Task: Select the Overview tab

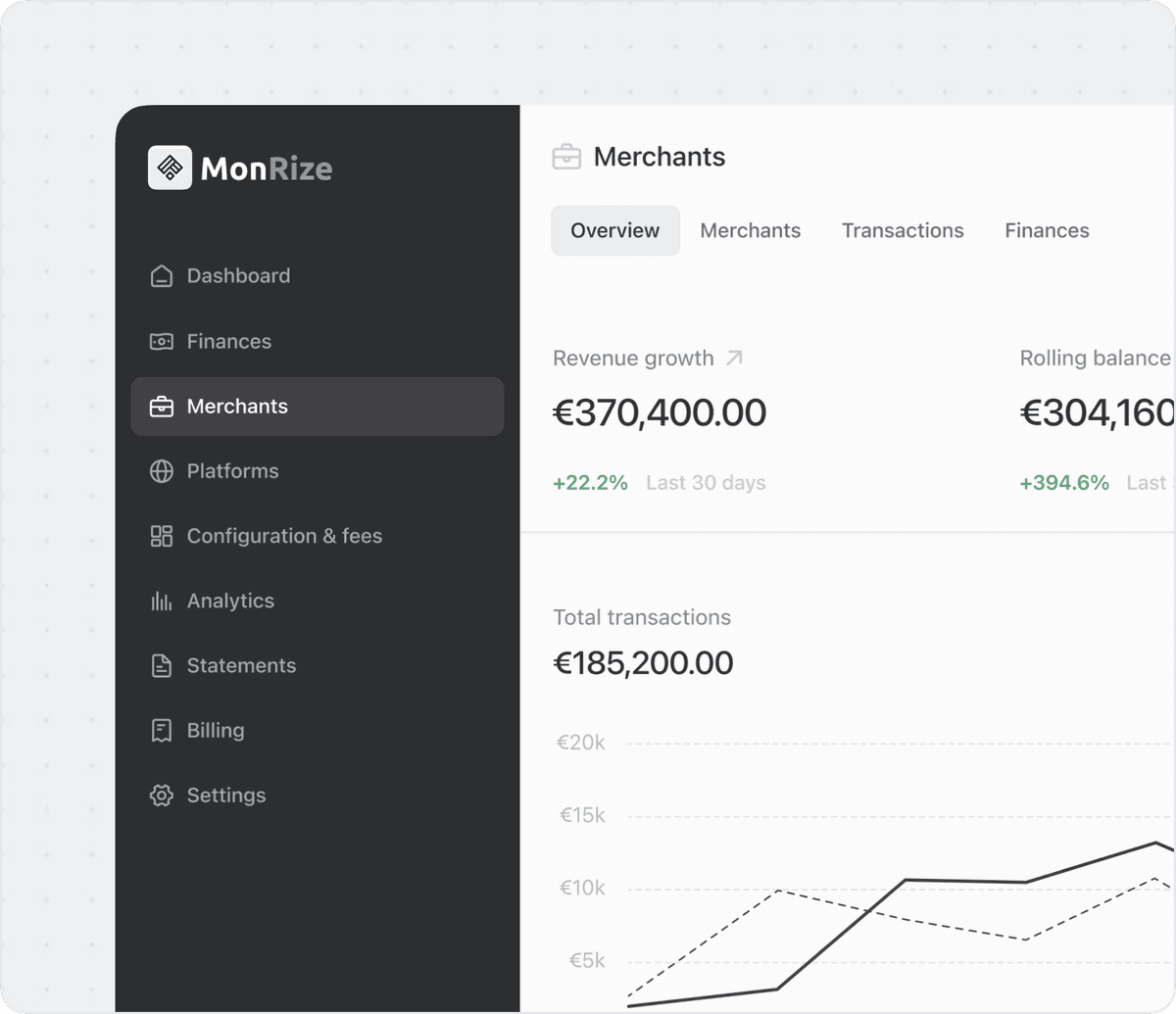Action: coord(614,230)
